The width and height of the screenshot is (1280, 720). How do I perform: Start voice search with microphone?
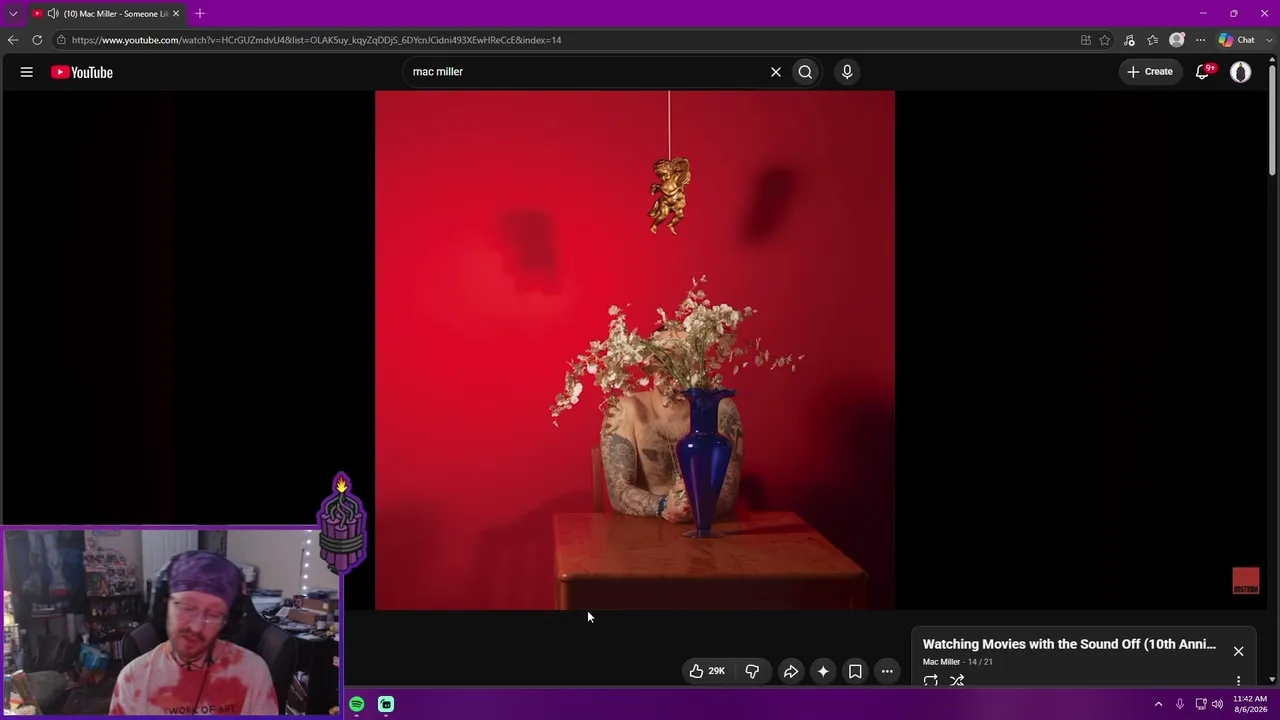pyautogui.click(x=847, y=72)
